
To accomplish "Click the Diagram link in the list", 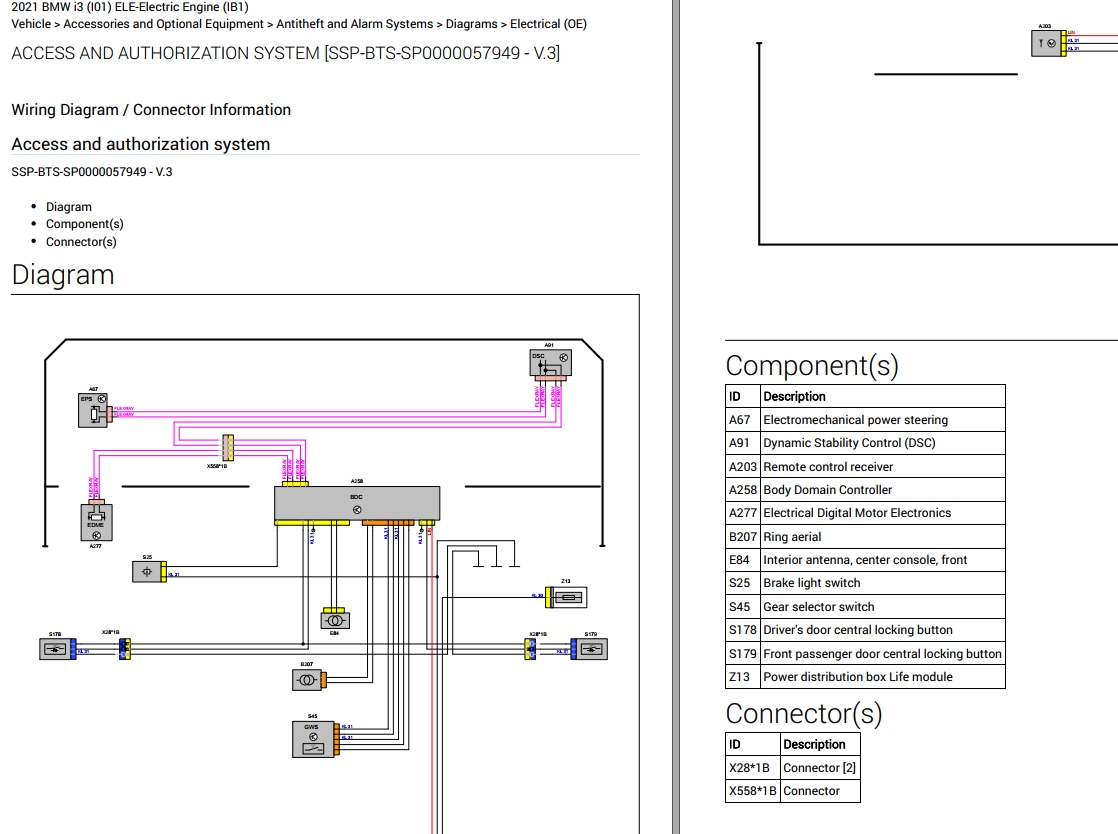I will pos(68,207).
